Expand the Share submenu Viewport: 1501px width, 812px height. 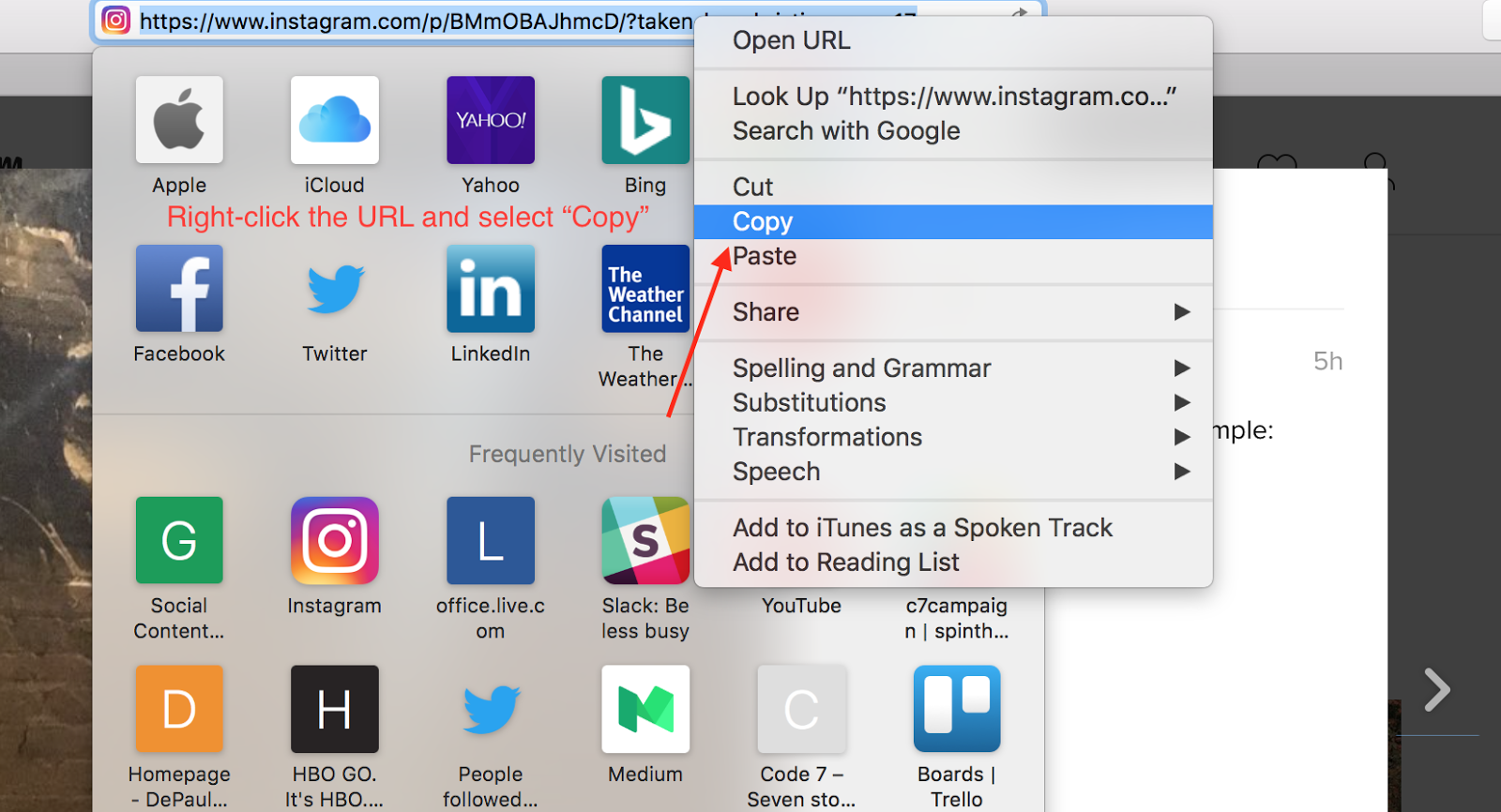953,312
